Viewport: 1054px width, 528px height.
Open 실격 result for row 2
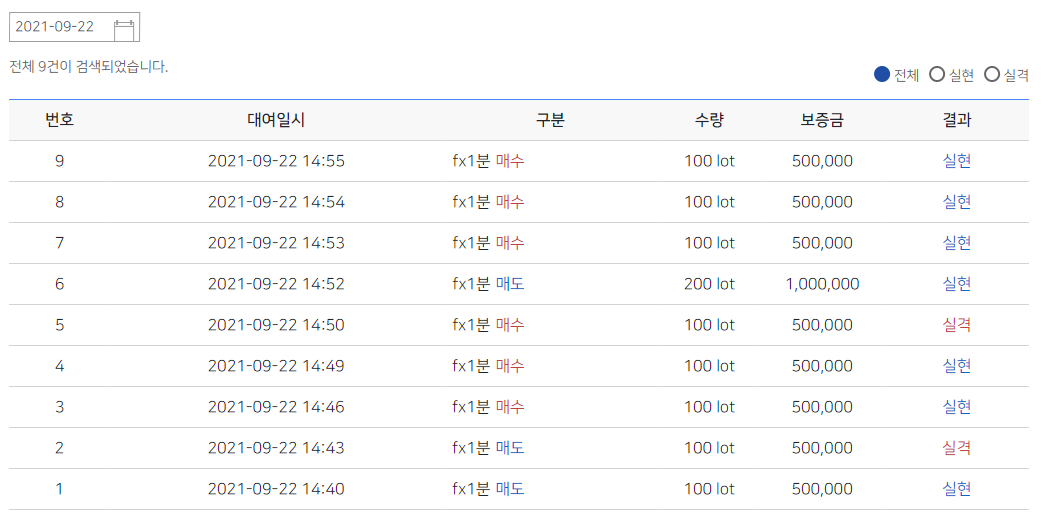click(x=957, y=448)
